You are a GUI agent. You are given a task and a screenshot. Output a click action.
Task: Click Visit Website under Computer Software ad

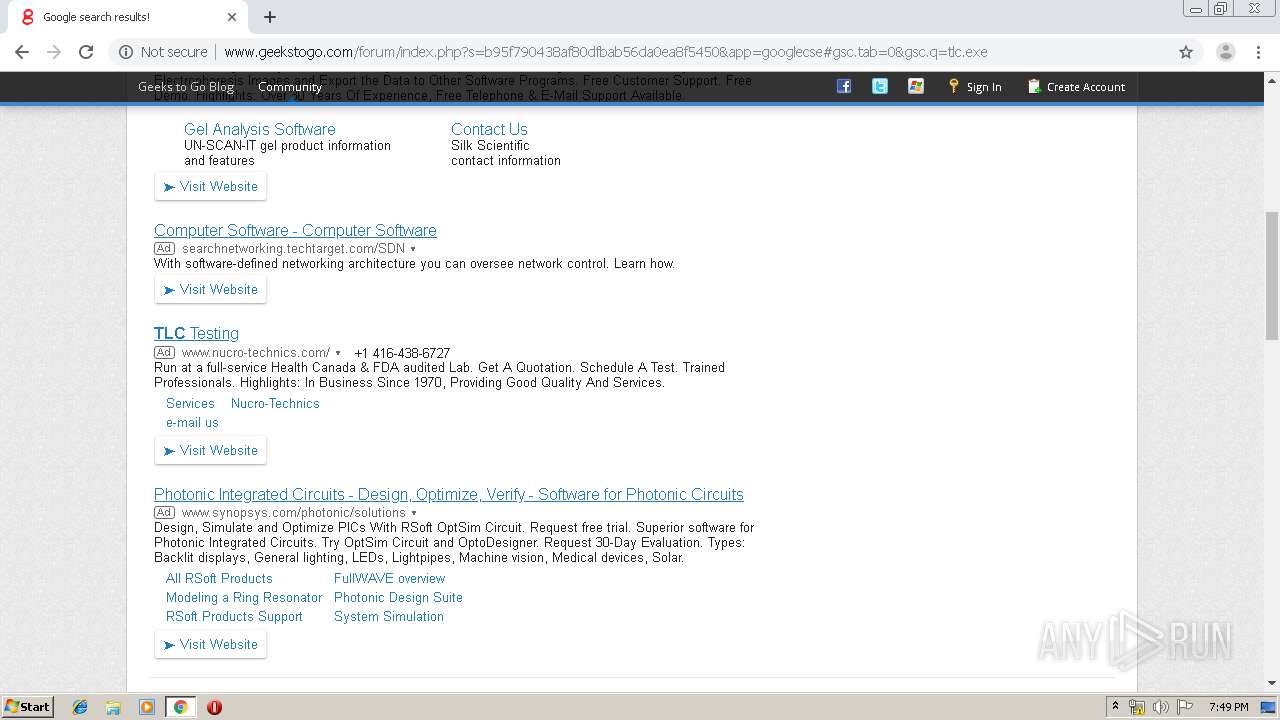[x=210, y=290]
